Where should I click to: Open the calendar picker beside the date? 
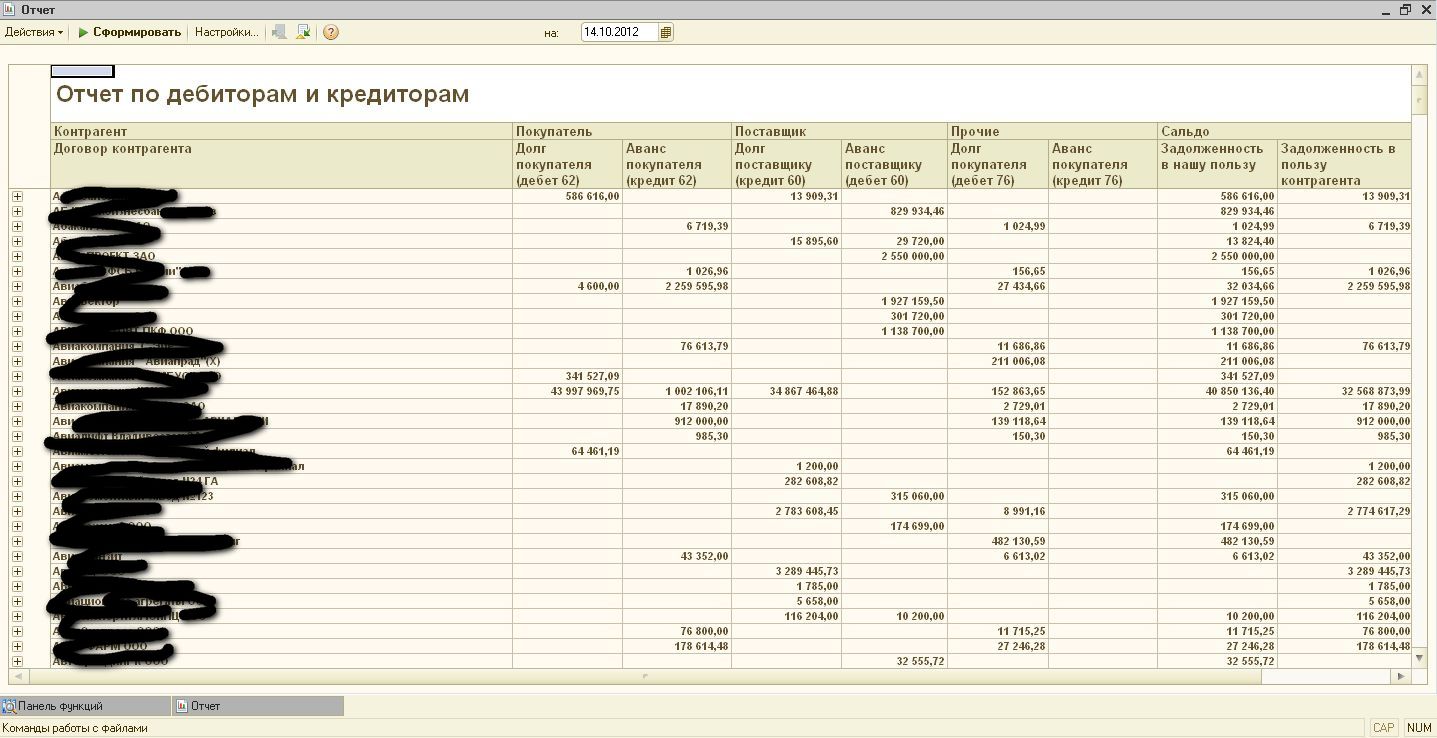pyautogui.click(x=666, y=32)
